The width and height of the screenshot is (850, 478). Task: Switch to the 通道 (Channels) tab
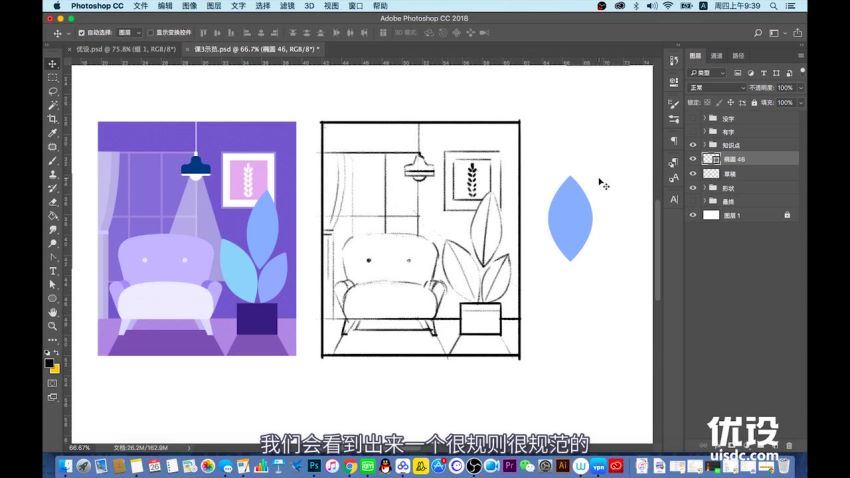pyautogui.click(x=717, y=56)
